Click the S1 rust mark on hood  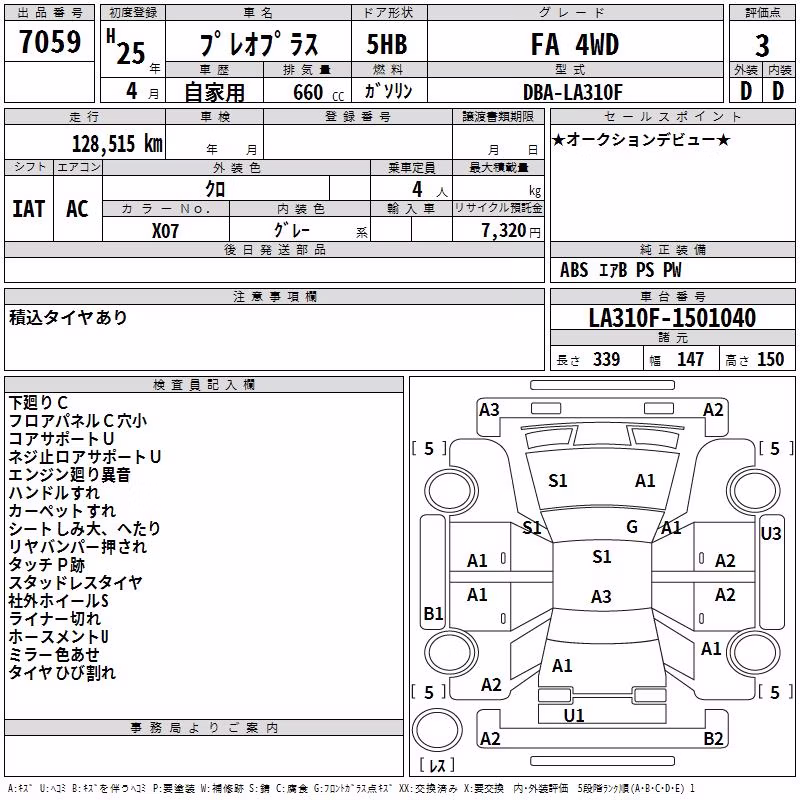tap(558, 481)
